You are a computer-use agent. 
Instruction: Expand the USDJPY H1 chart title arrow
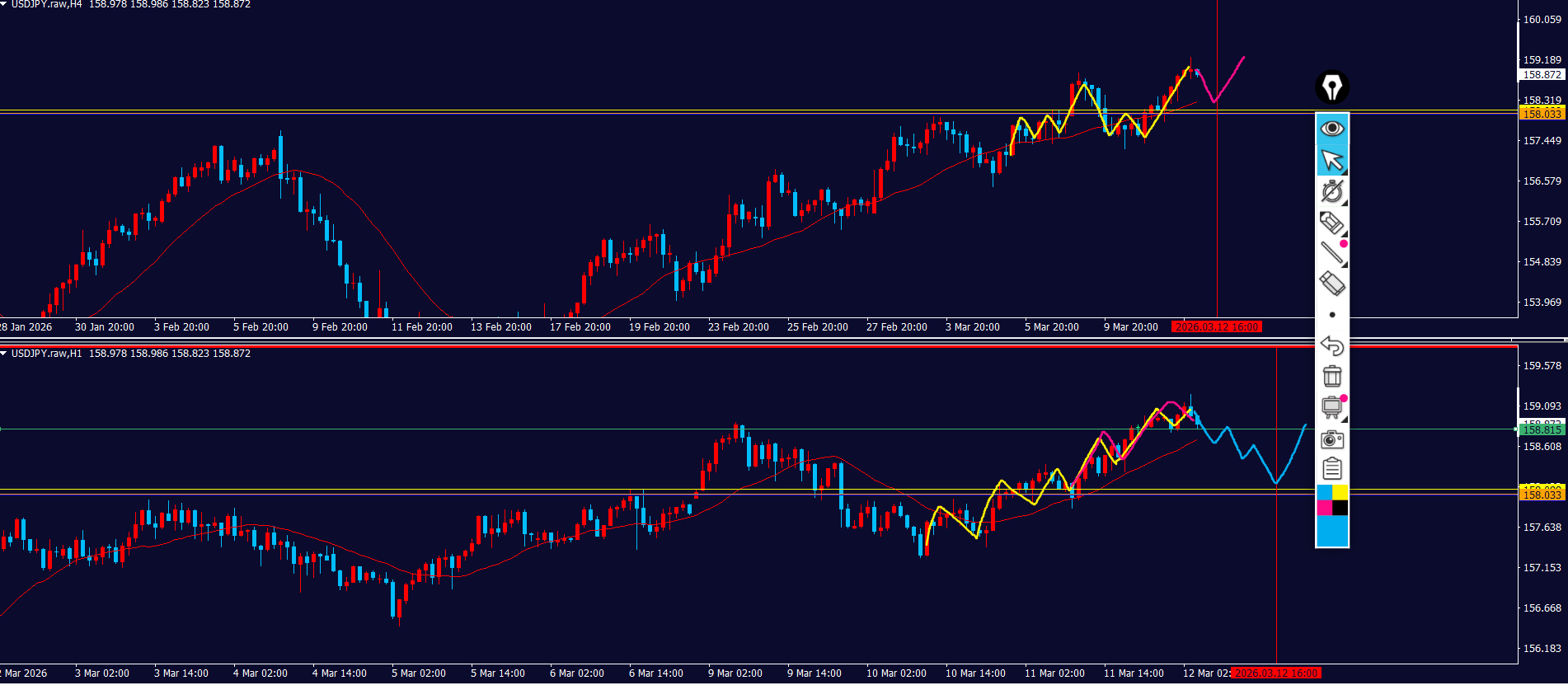point(4,354)
